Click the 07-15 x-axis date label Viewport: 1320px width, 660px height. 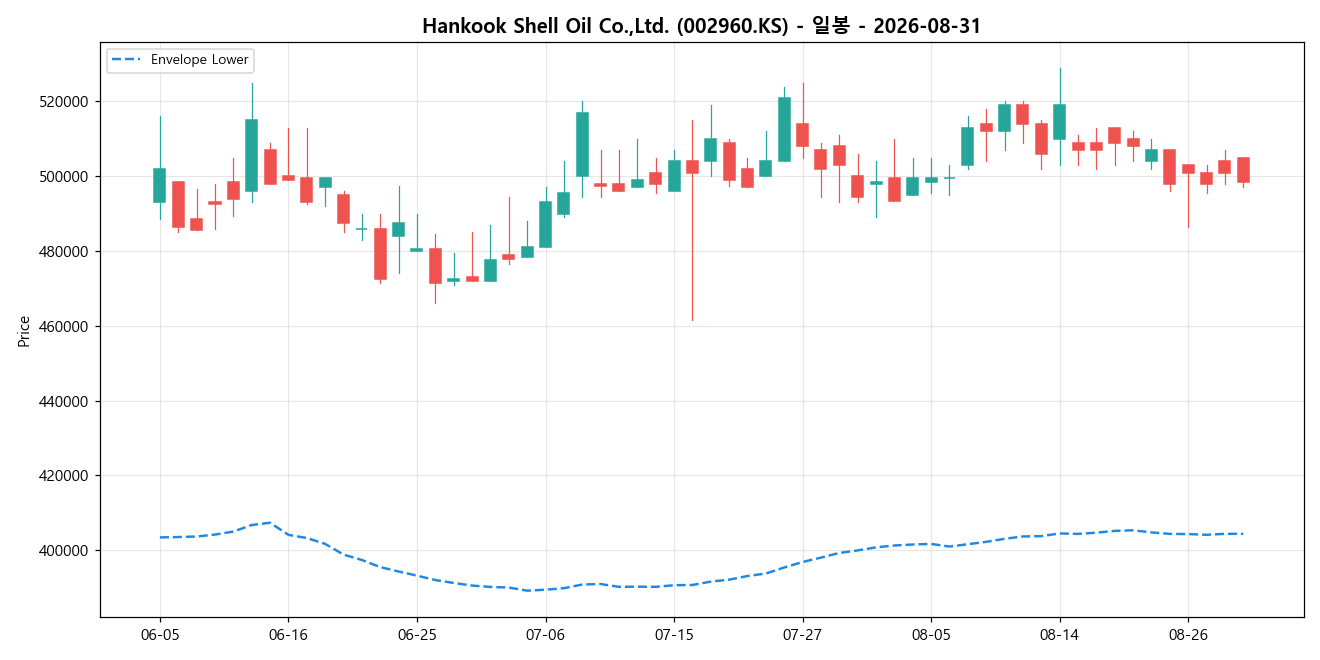[674, 634]
